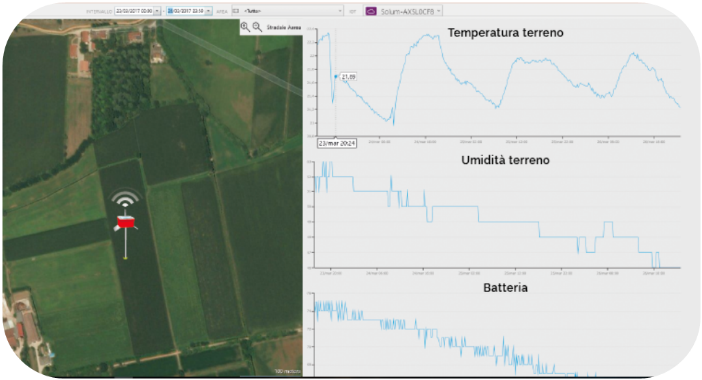702x380 pixels.
Task: Click the 23/mar 20:24 time label
Action: click(x=337, y=143)
